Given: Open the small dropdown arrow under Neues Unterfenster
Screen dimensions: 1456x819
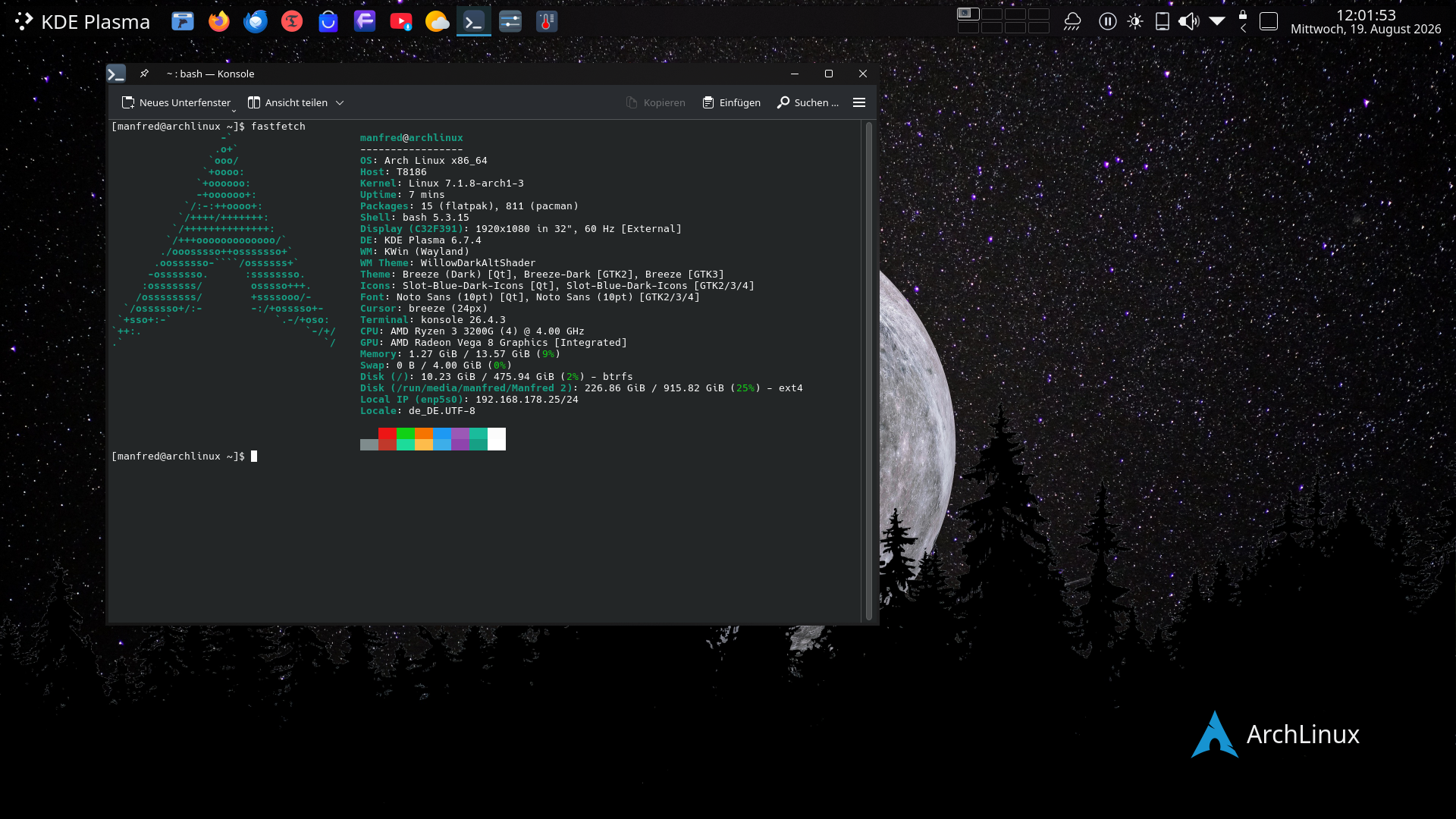Looking at the screenshot, I should coord(234,111).
